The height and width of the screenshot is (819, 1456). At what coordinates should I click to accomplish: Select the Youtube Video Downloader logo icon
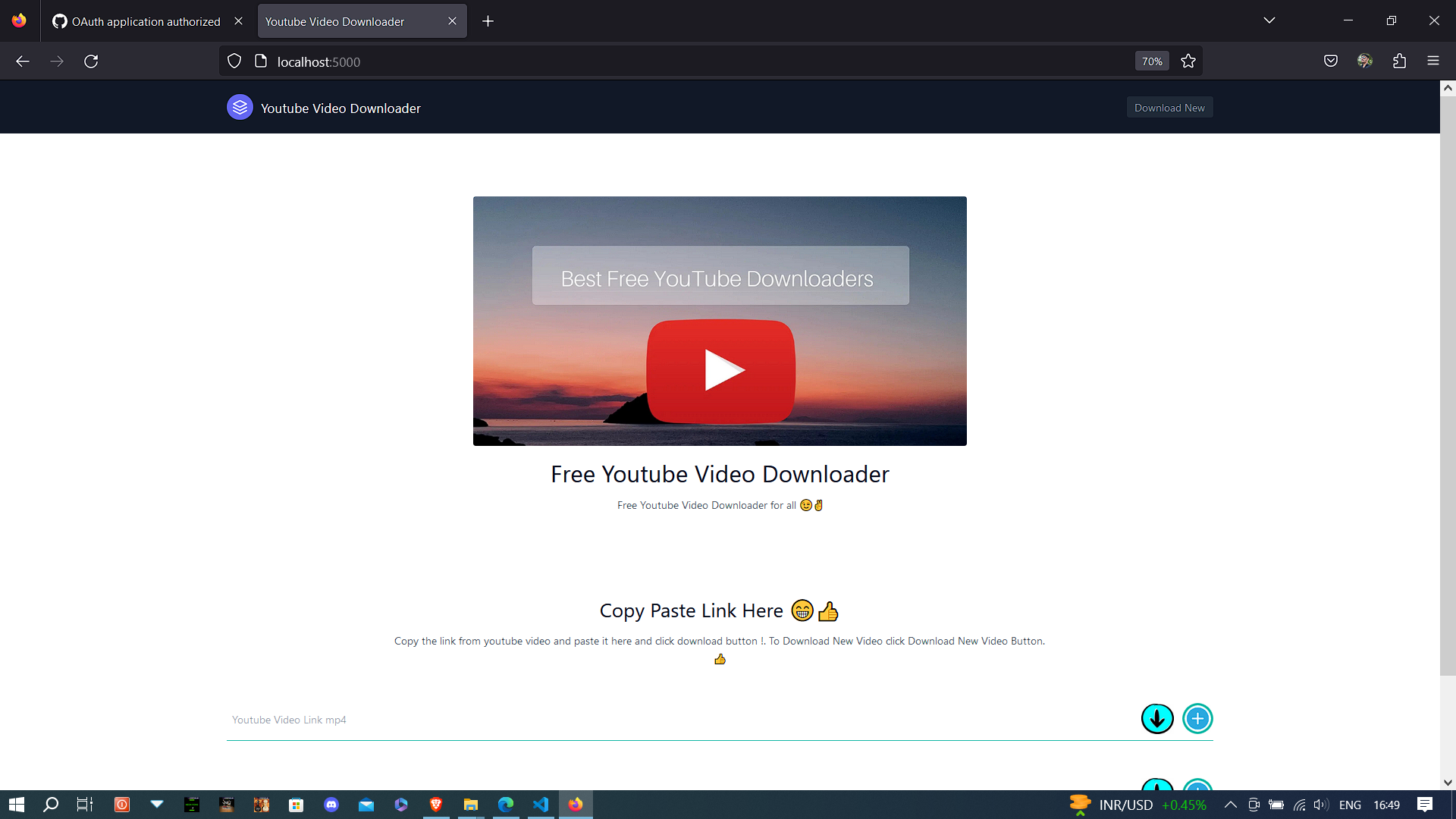tap(239, 107)
